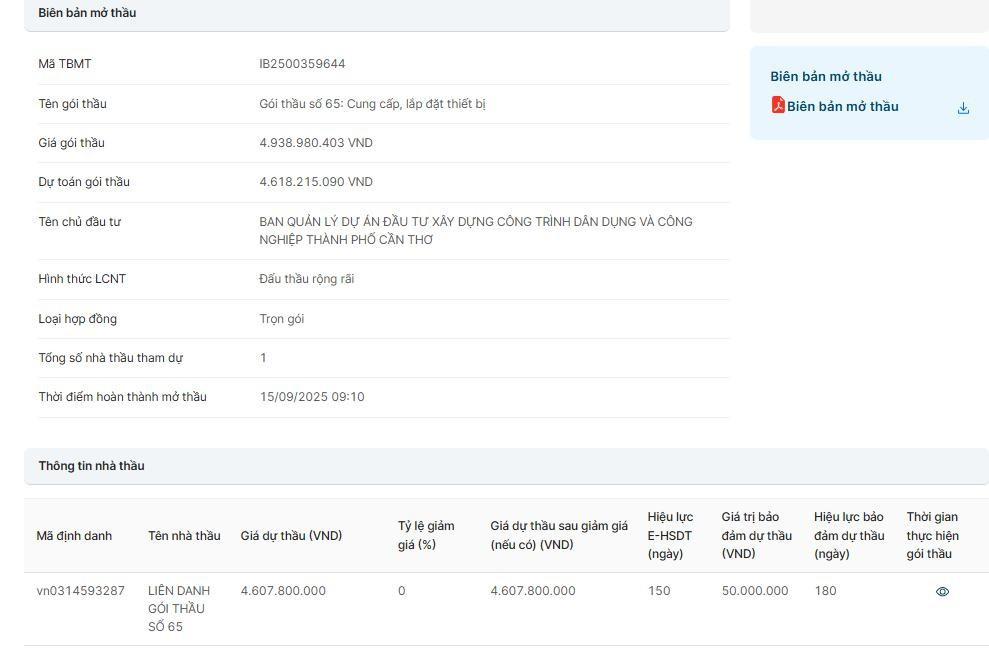Click the red PDF file icon
This screenshot has width=989, height=649.
[777, 105]
